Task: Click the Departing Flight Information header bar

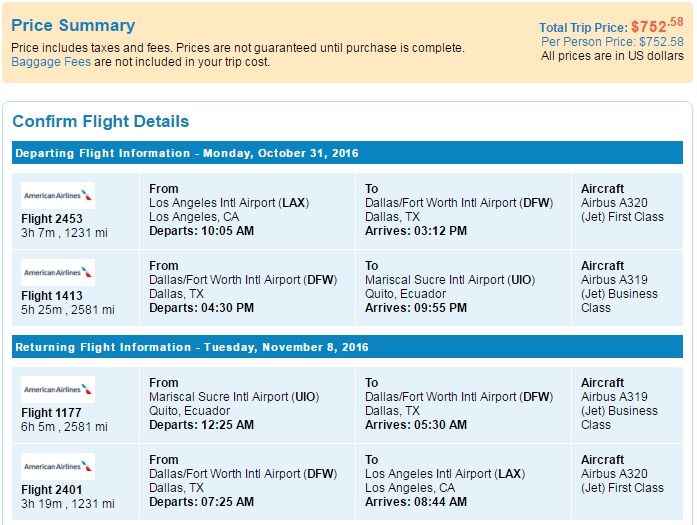Action: click(x=347, y=153)
